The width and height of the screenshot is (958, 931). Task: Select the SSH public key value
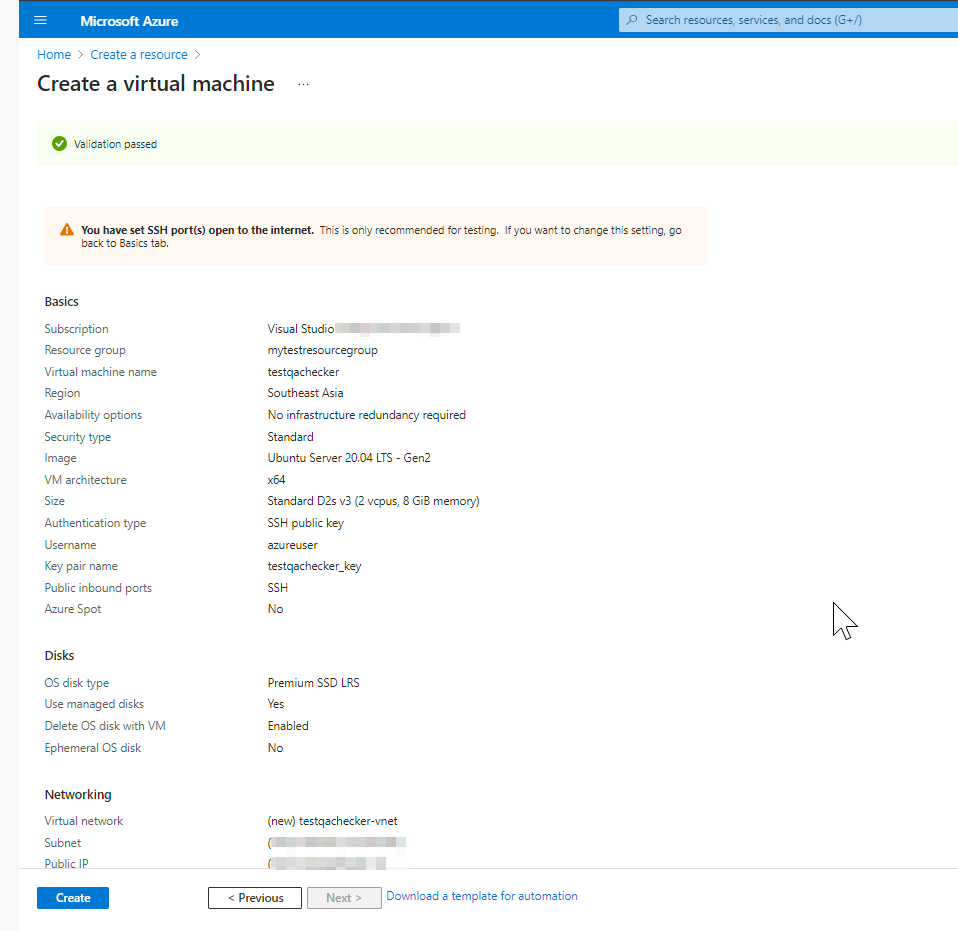[x=305, y=523]
